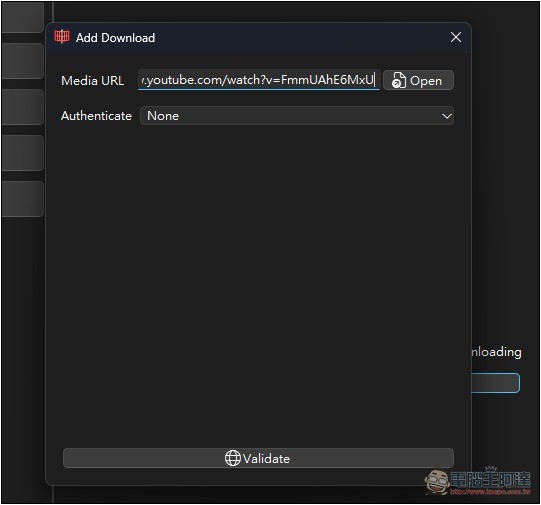Click the Add Download title text
Screen dimensions: 541x505
(x=115, y=38)
